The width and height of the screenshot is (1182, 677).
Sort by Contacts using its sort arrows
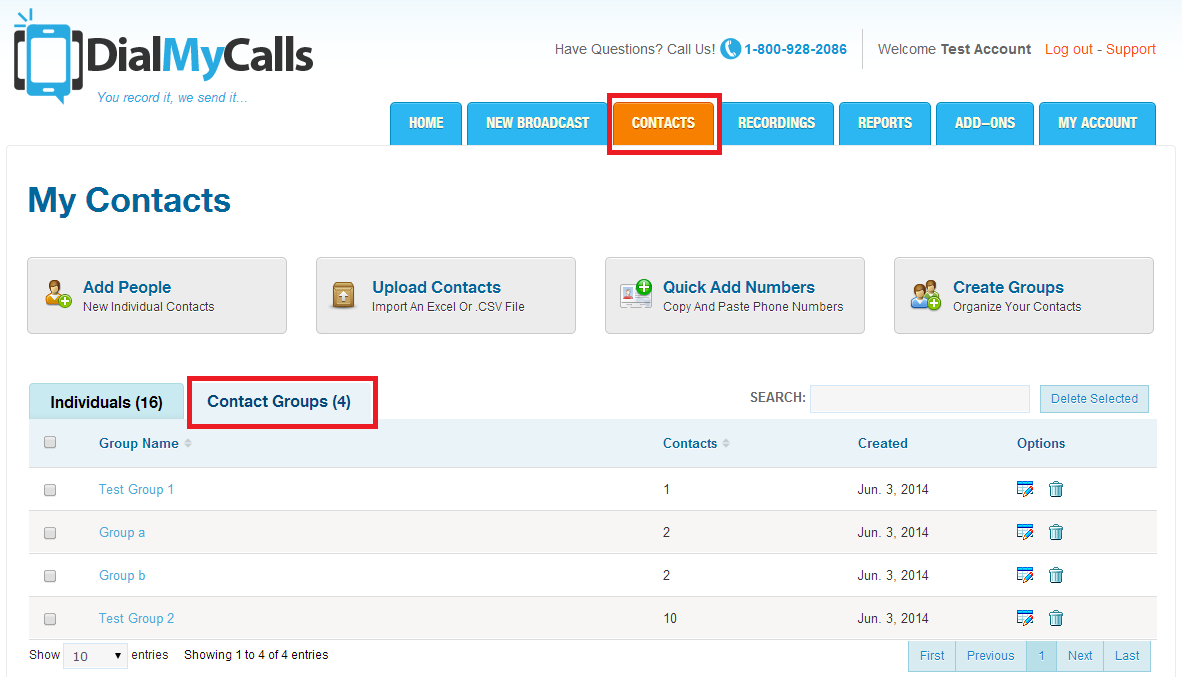tap(726, 443)
